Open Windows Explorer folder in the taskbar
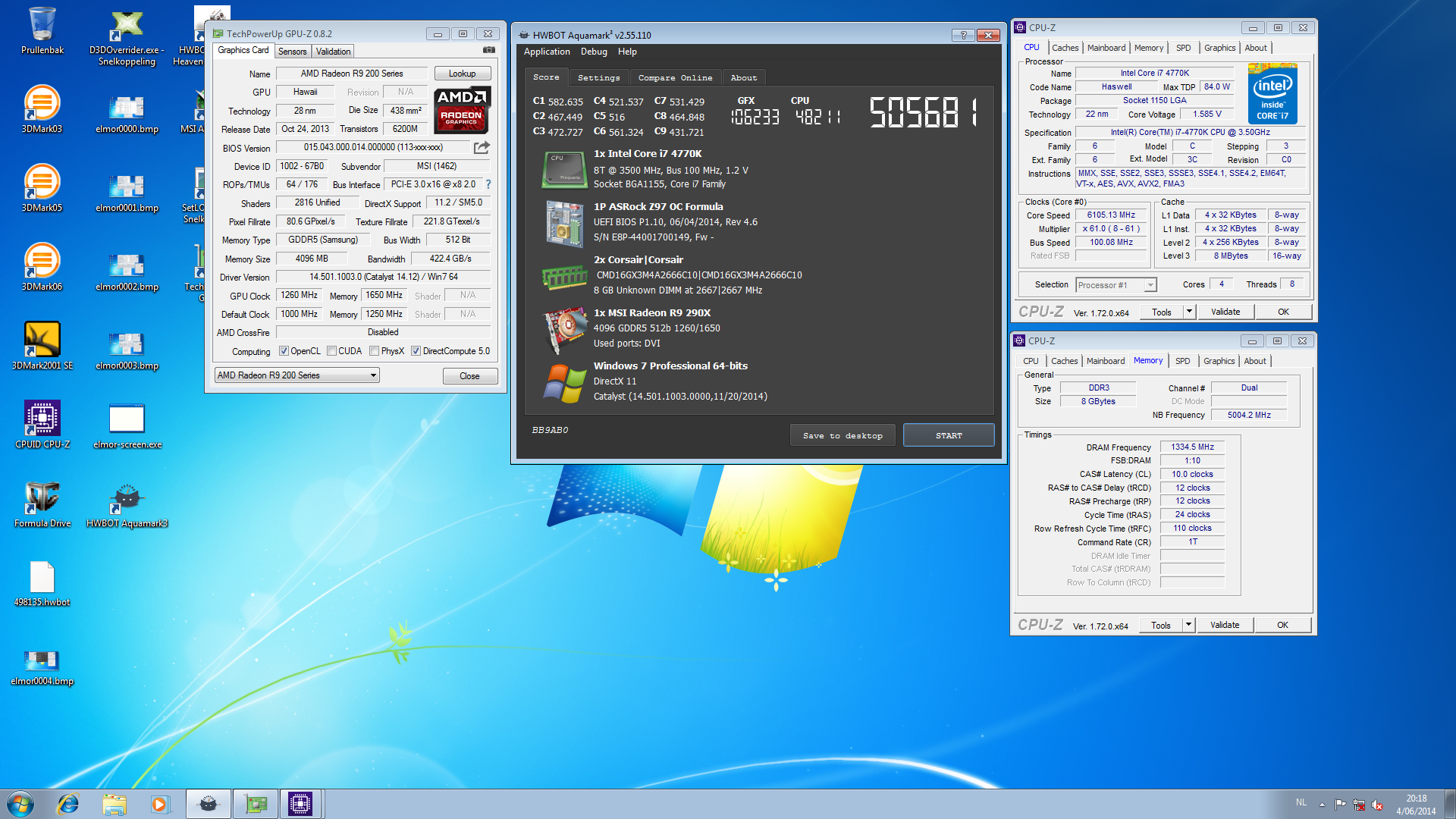The image size is (1456, 819). pyautogui.click(x=115, y=804)
